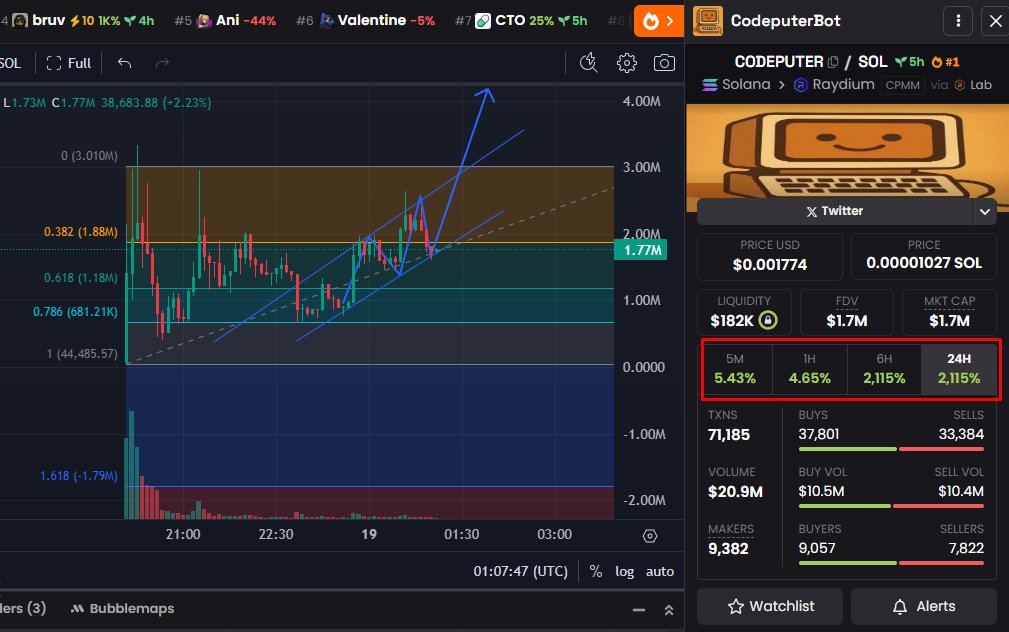1009x632 pixels.
Task: Select the 5M timeframe tab
Action: pyautogui.click(x=734, y=369)
